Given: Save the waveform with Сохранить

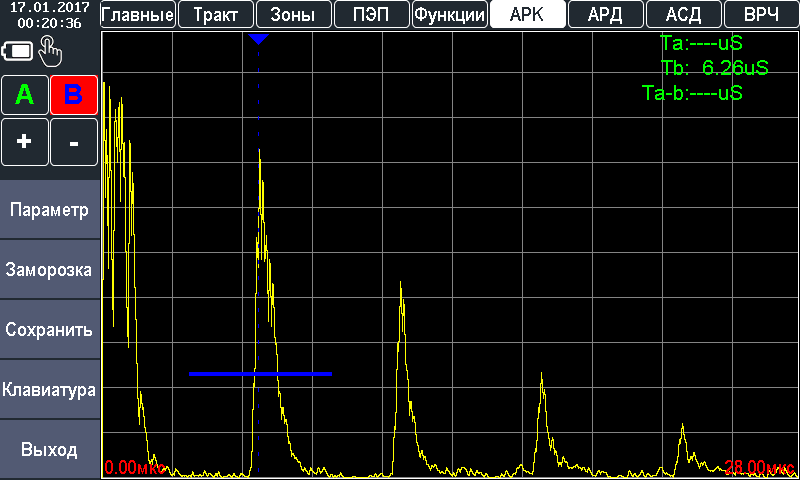Looking at the screenshot, I should tap(50, 330).
